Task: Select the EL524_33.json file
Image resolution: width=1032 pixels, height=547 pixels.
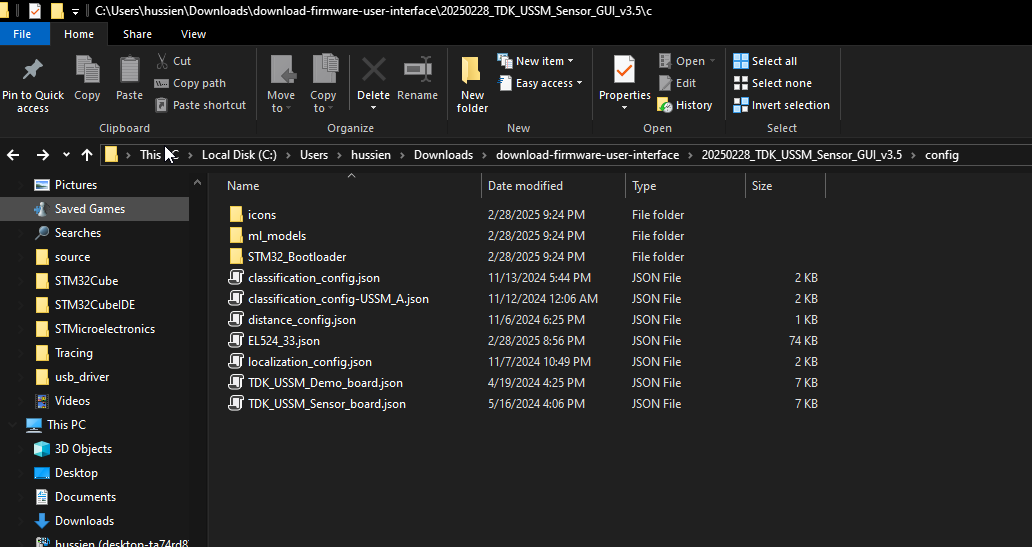Action: click(283, 341)
